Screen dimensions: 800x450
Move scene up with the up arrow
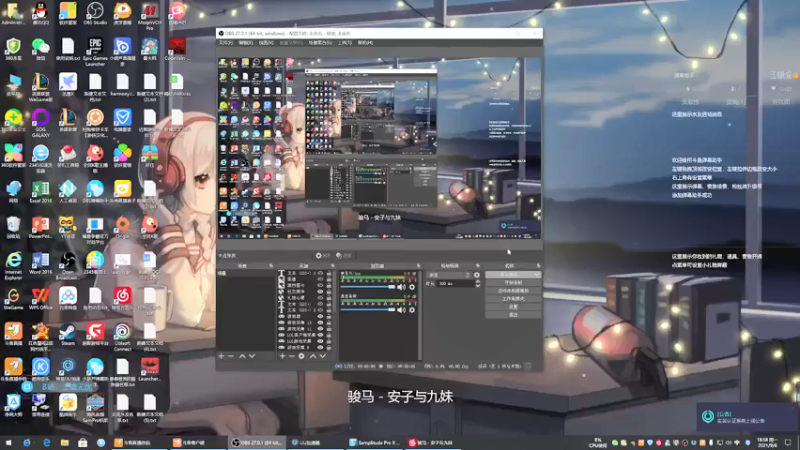[x=242, y=356]
